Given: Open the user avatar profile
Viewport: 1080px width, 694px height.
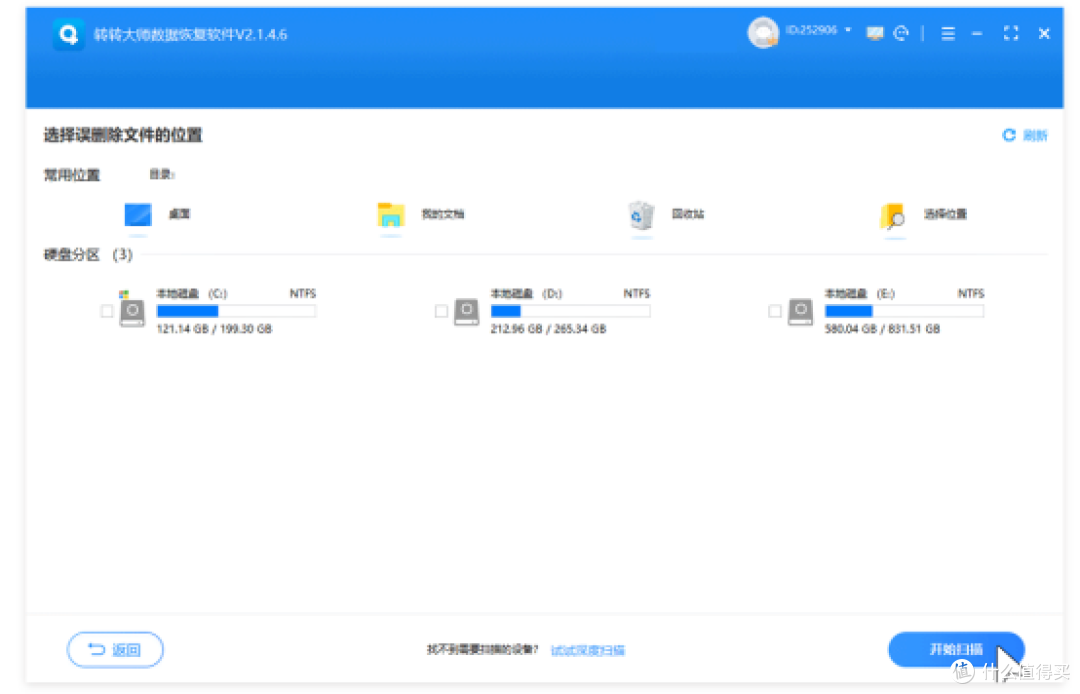Looking at the screenshot, I should point(762,32).
